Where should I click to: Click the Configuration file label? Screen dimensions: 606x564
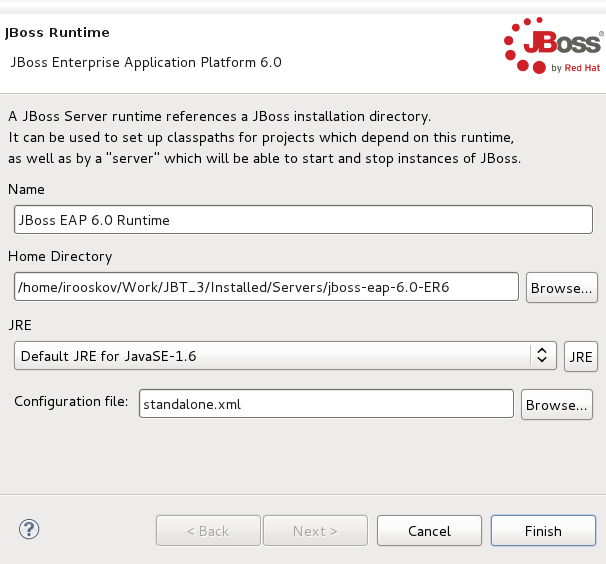point(71,401)
